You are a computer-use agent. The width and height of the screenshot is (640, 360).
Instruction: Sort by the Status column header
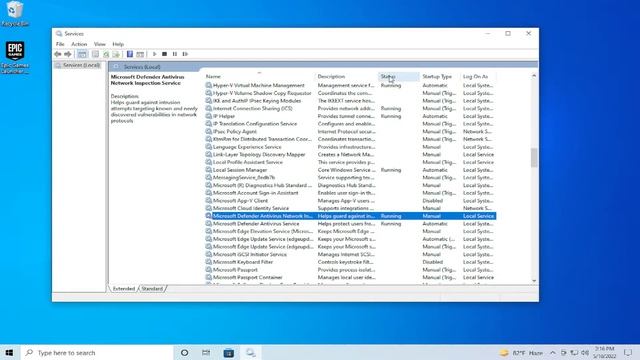coord(399,76)
